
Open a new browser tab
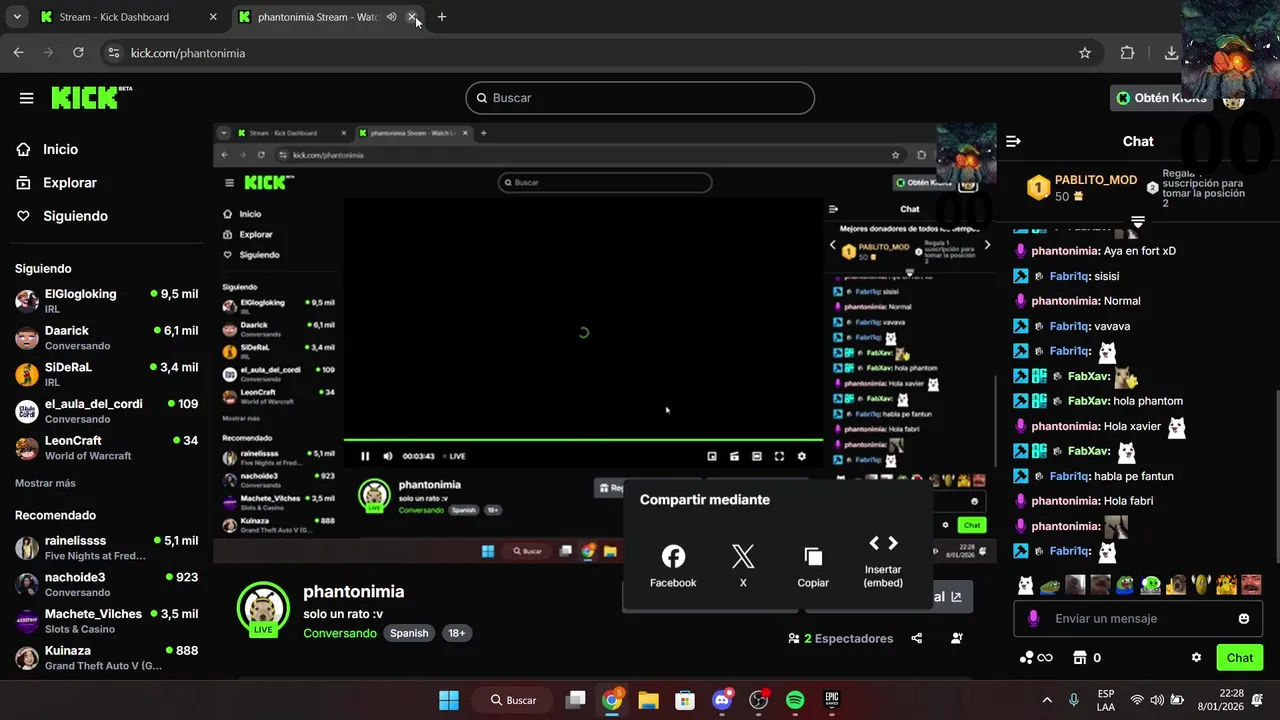(x=442, y=17)
